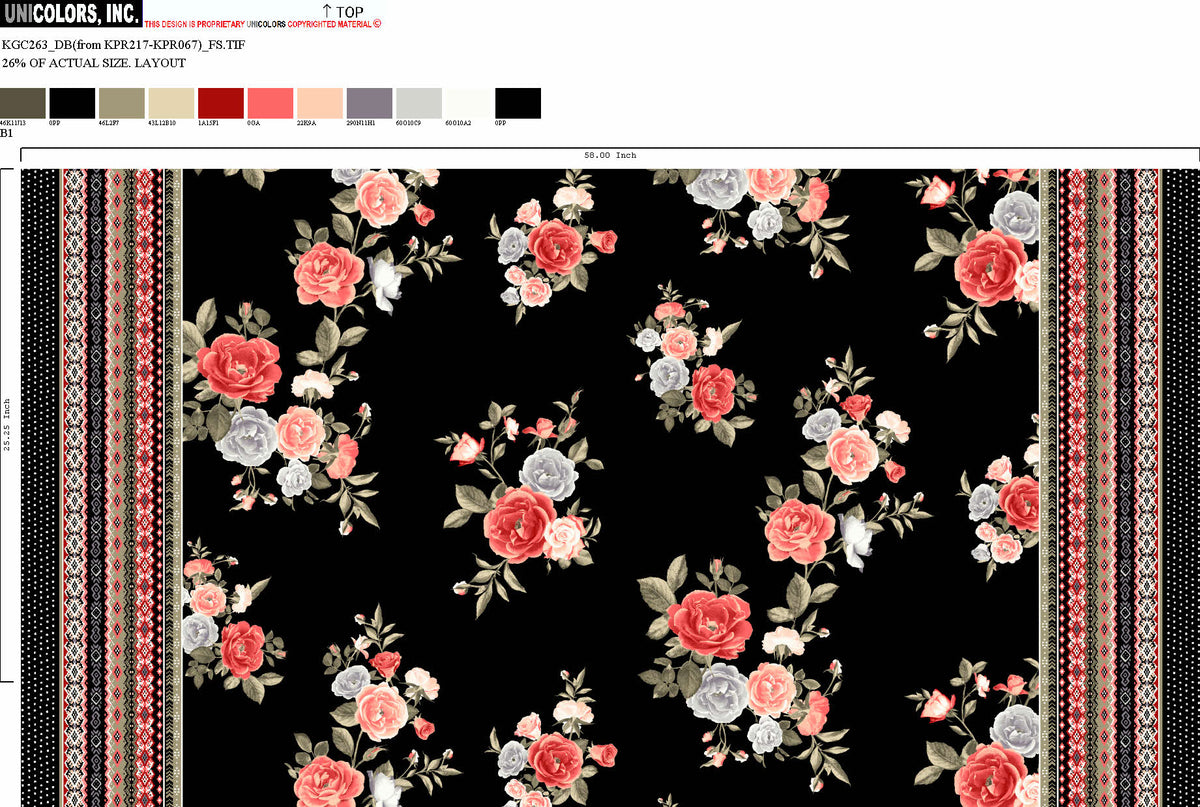Select the khaki 46L2F7 color swatch
Screen dimensions: 1200x807
click(122, 103)
